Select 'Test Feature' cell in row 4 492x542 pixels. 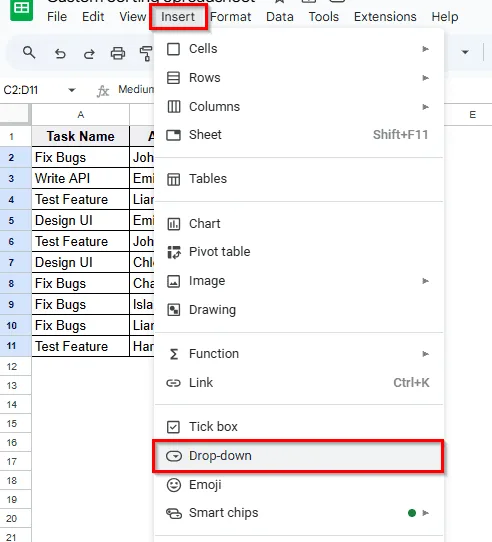tap(80, 199)
